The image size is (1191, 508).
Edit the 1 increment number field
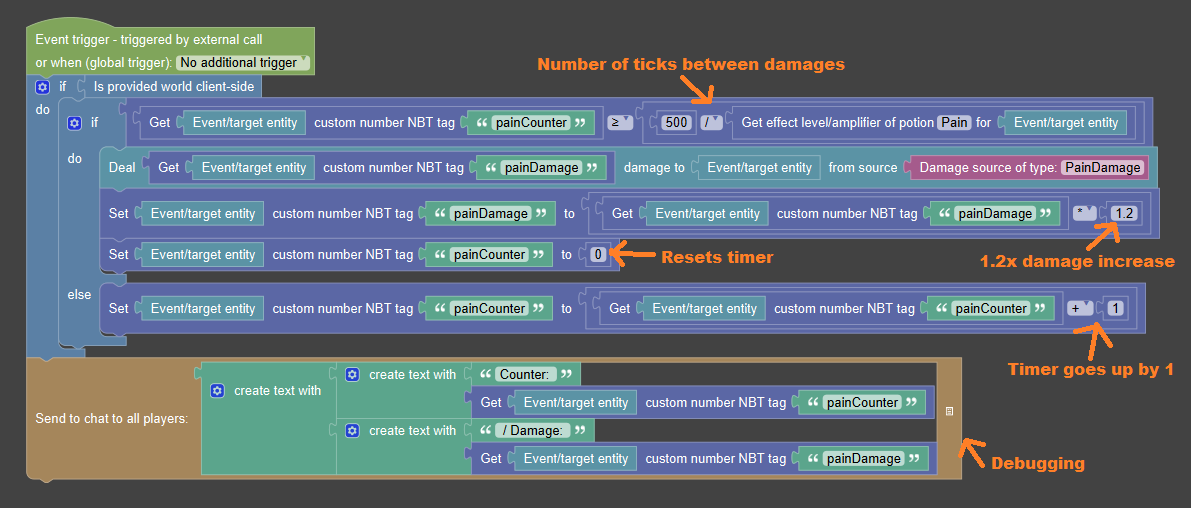1115,308
